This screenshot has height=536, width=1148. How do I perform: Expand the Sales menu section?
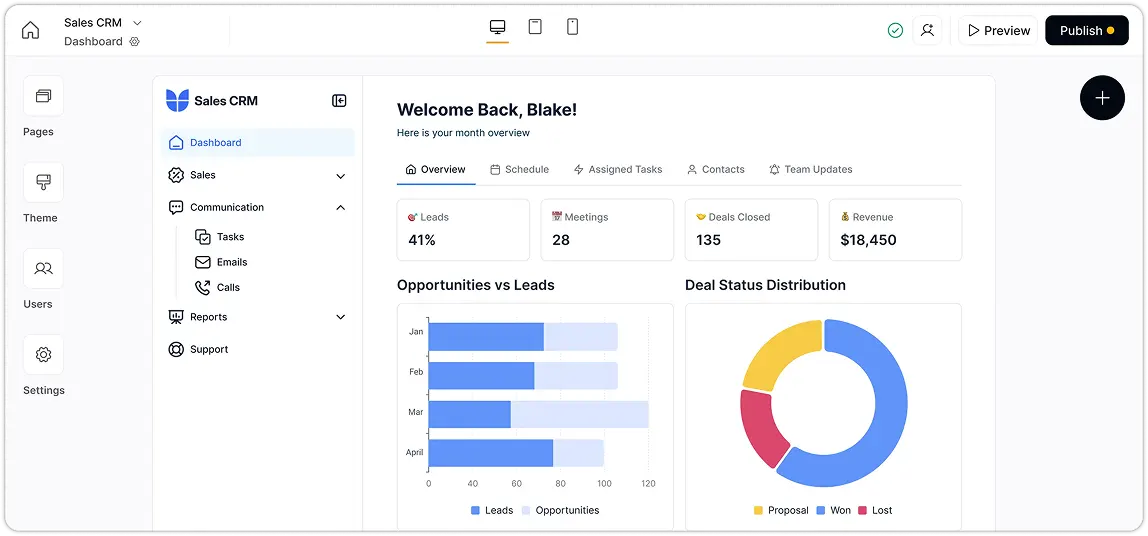(x=340, y=176)
